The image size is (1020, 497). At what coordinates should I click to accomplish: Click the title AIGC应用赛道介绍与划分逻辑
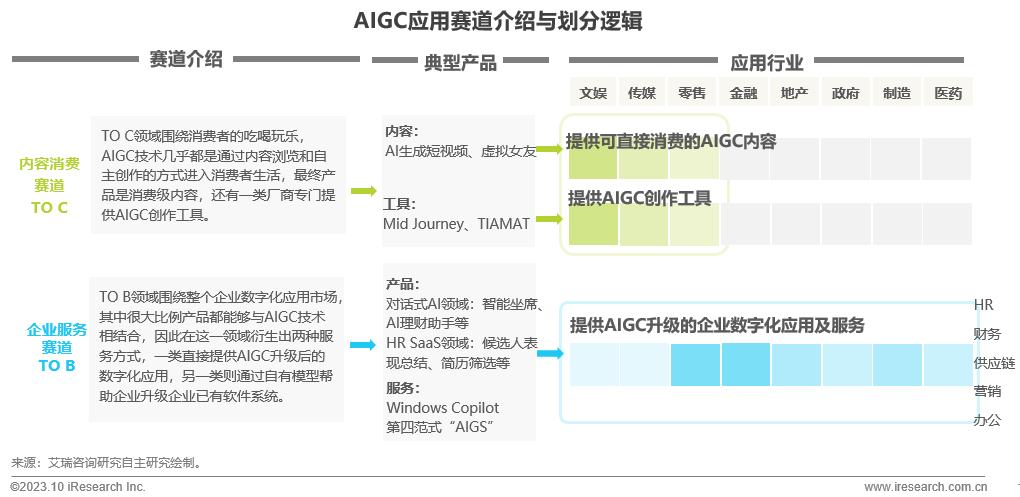(498, 21)
